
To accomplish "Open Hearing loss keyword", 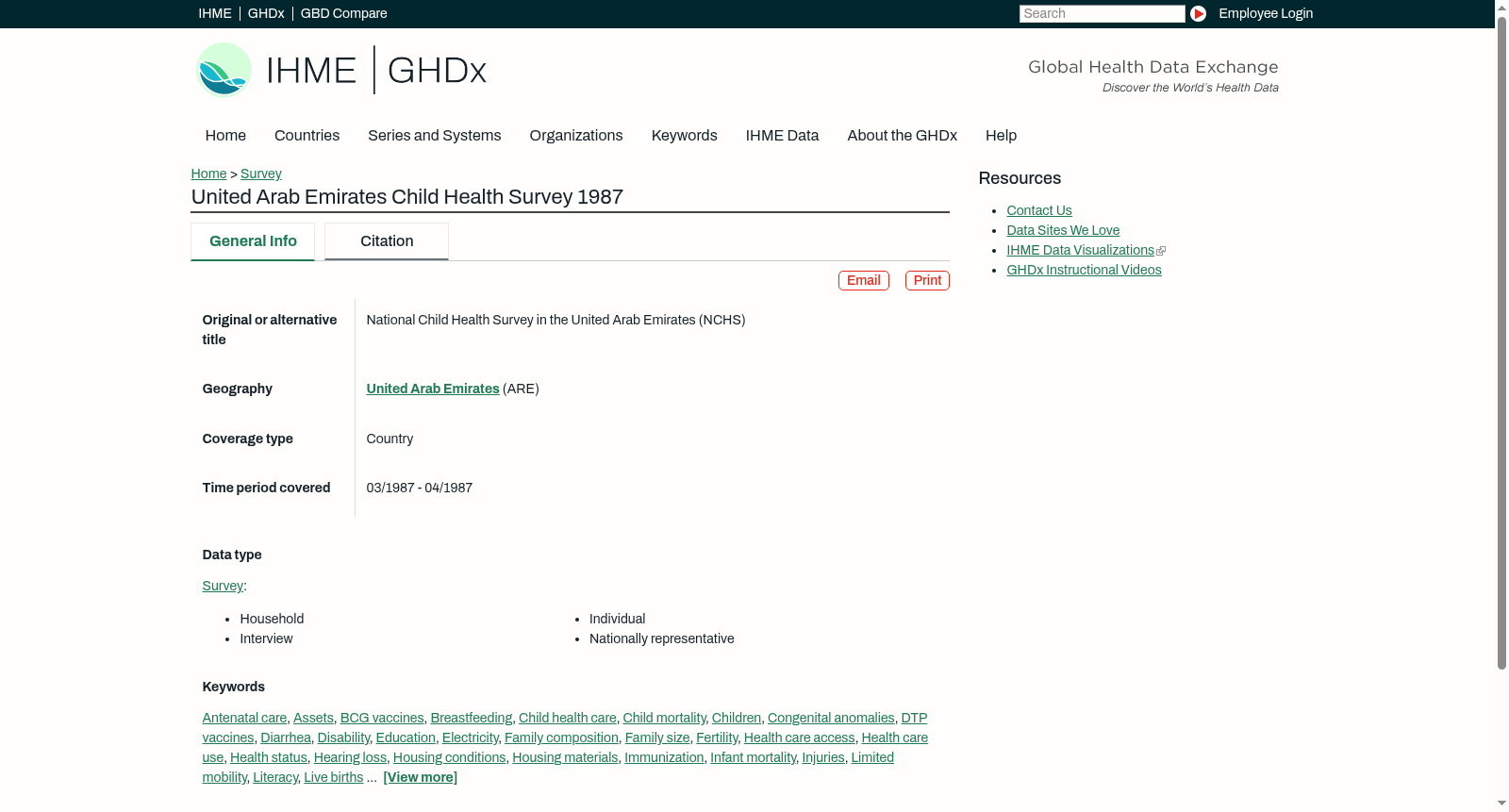I will point(350,757).
